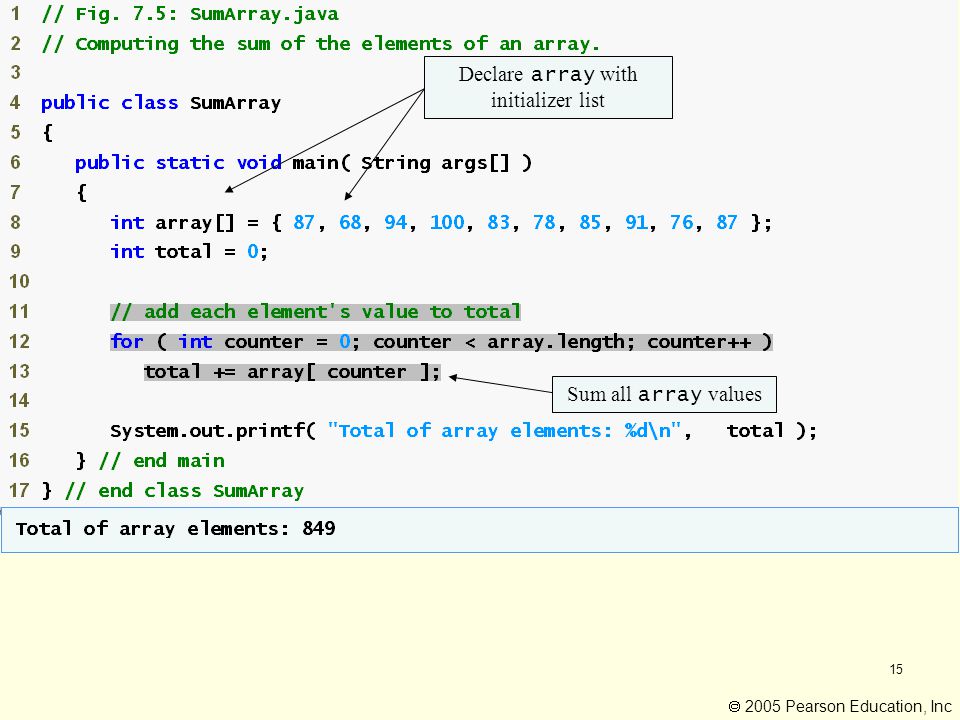This screenshot has height=720, width=960.
Task: Click 'public class SumArray' declaration line
Action: (x=160, y=103)
